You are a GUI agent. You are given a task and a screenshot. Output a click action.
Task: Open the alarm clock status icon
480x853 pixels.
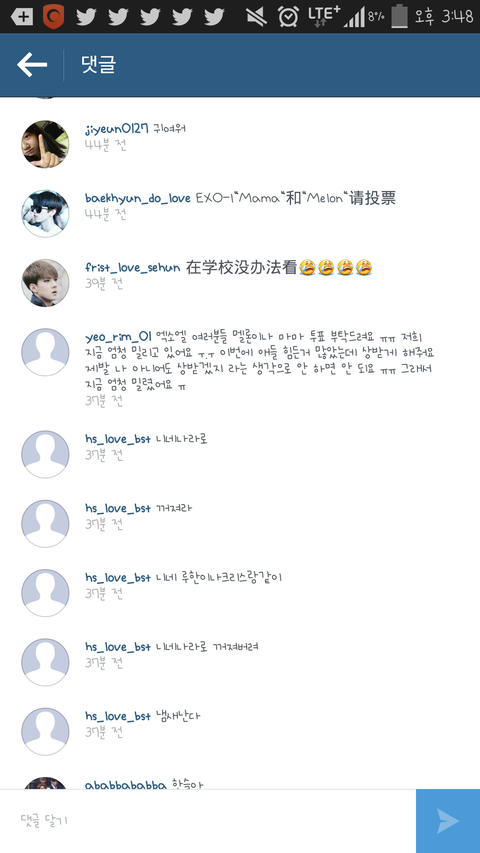tap(288, 16)
